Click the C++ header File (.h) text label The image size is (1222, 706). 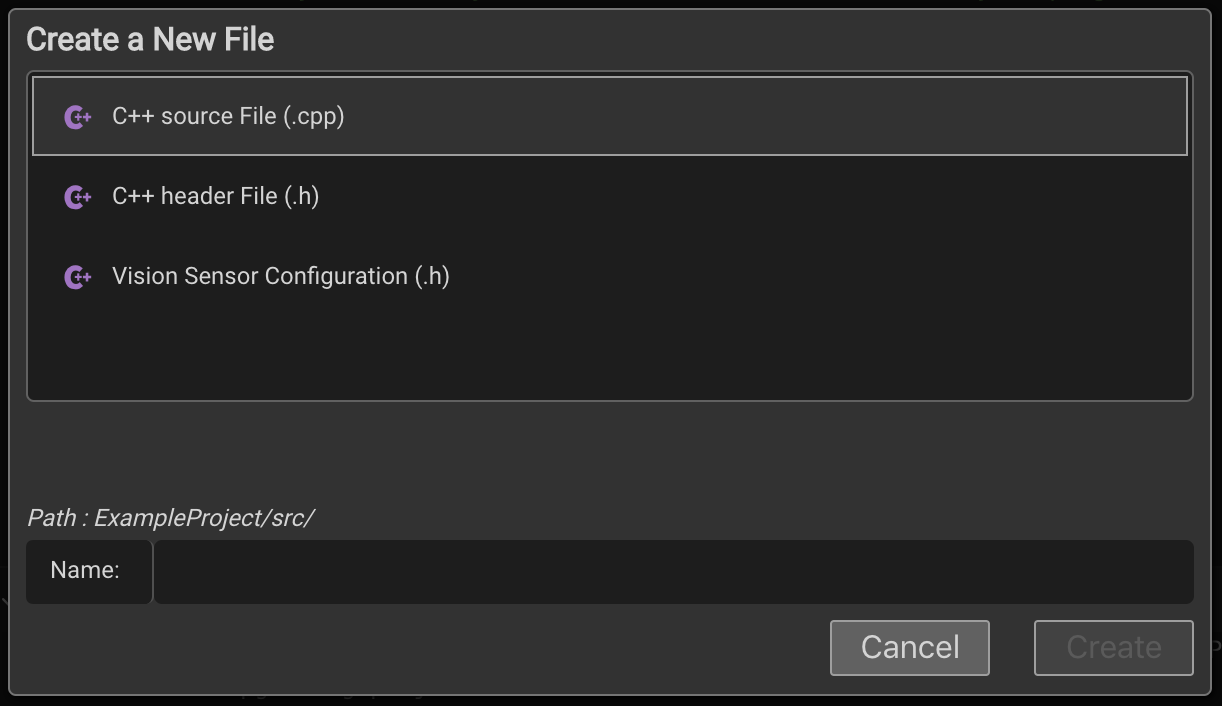point(216,196)
